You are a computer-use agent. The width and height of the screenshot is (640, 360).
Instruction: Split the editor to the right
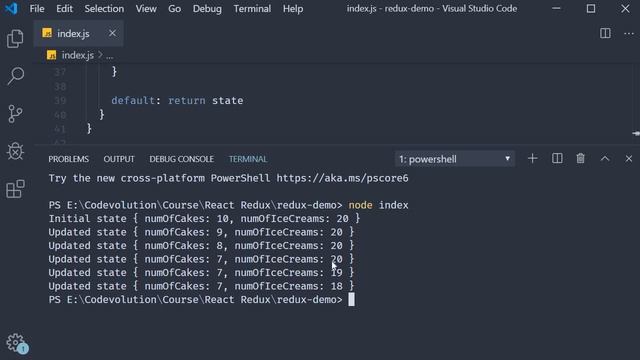point(605,33)
